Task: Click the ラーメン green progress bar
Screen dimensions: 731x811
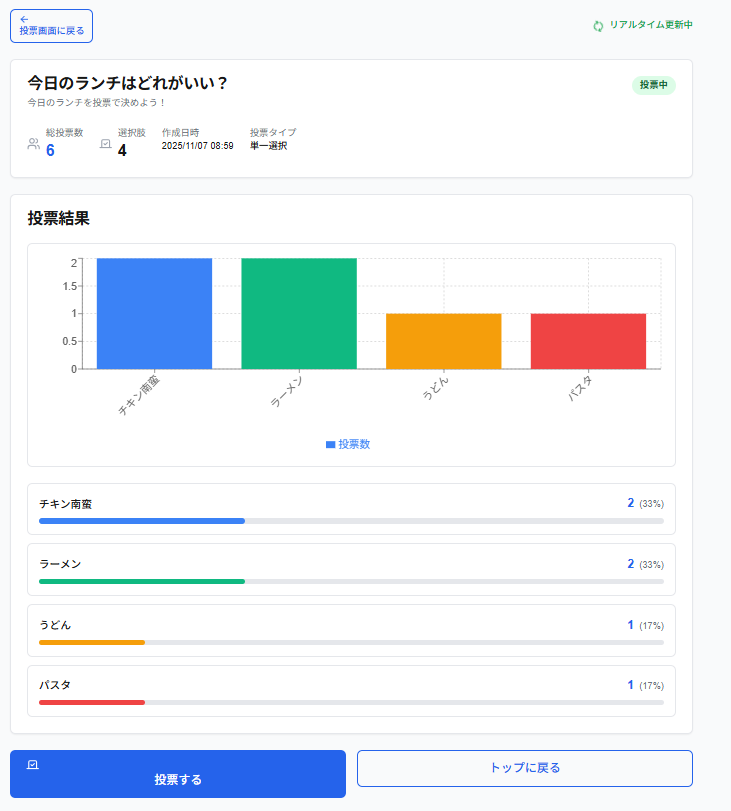Action: point(142,581)
